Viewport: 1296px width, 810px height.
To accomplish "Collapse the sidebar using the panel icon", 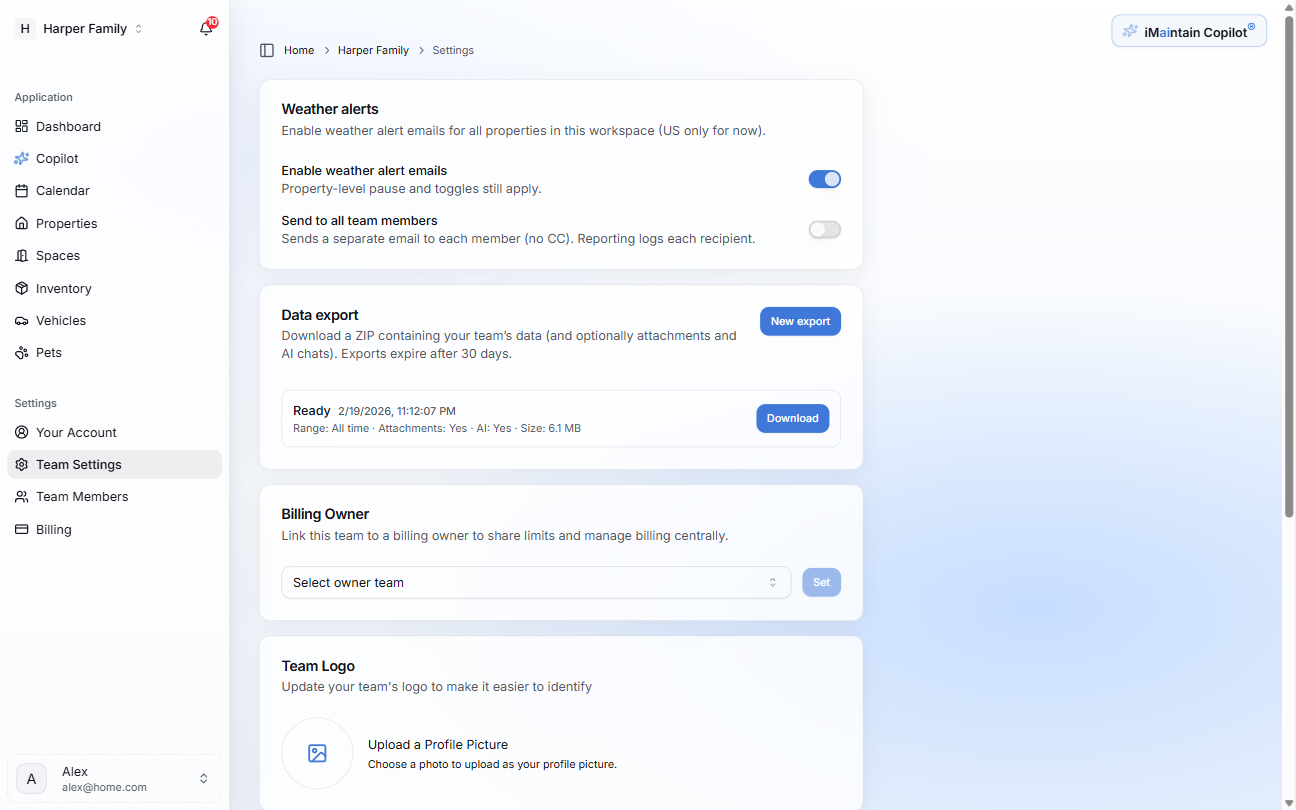I will coord(266,49).
